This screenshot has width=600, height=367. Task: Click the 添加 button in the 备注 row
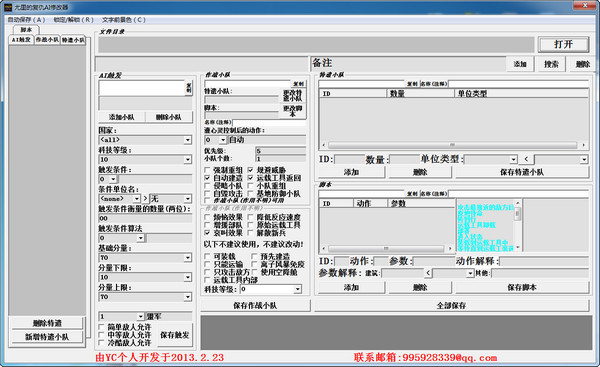pyautogui.click(x=520, y=64)
